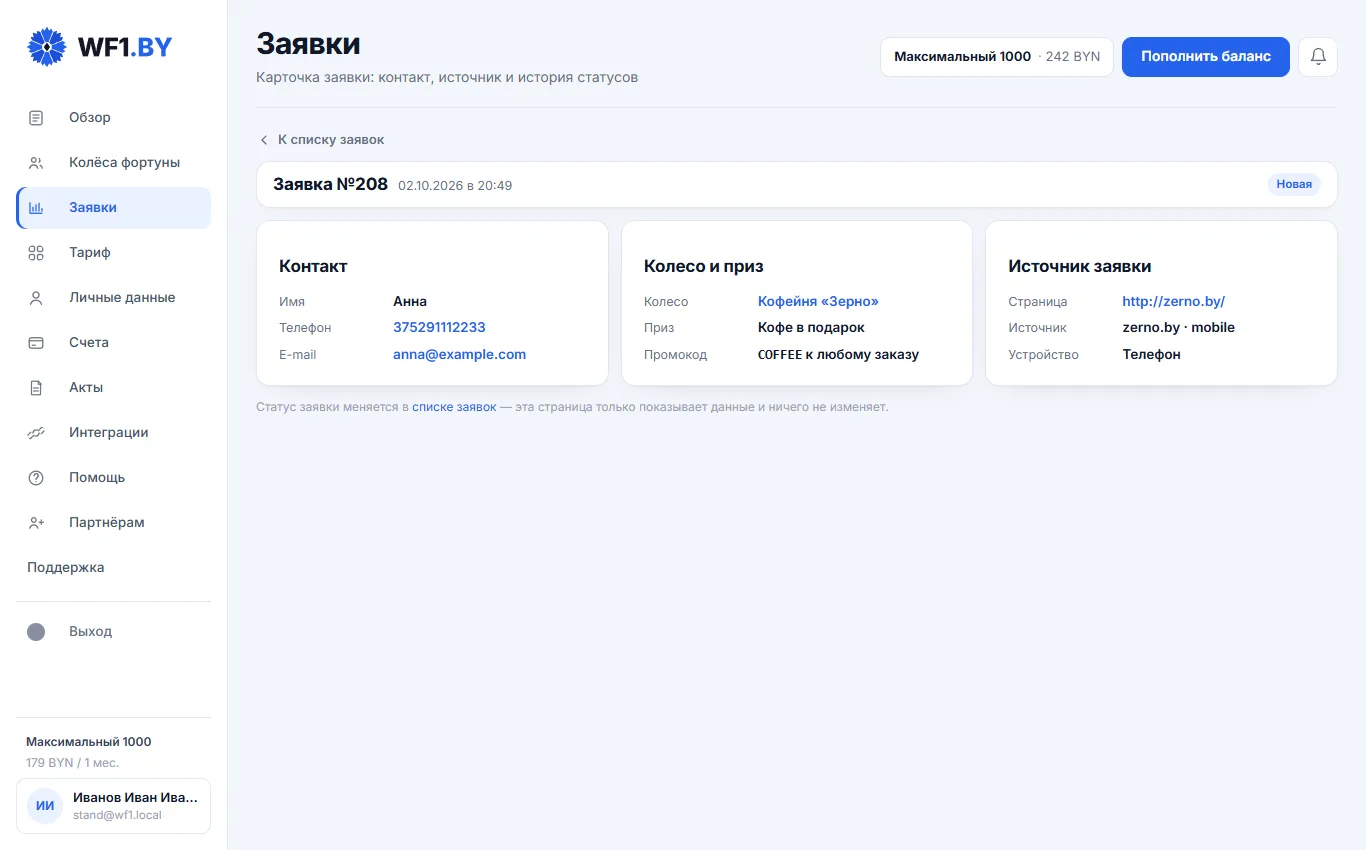This screenshot has height=850, width=1366.
Task: Open the http://zerno.by/ page link
Action: point(1173,301)
